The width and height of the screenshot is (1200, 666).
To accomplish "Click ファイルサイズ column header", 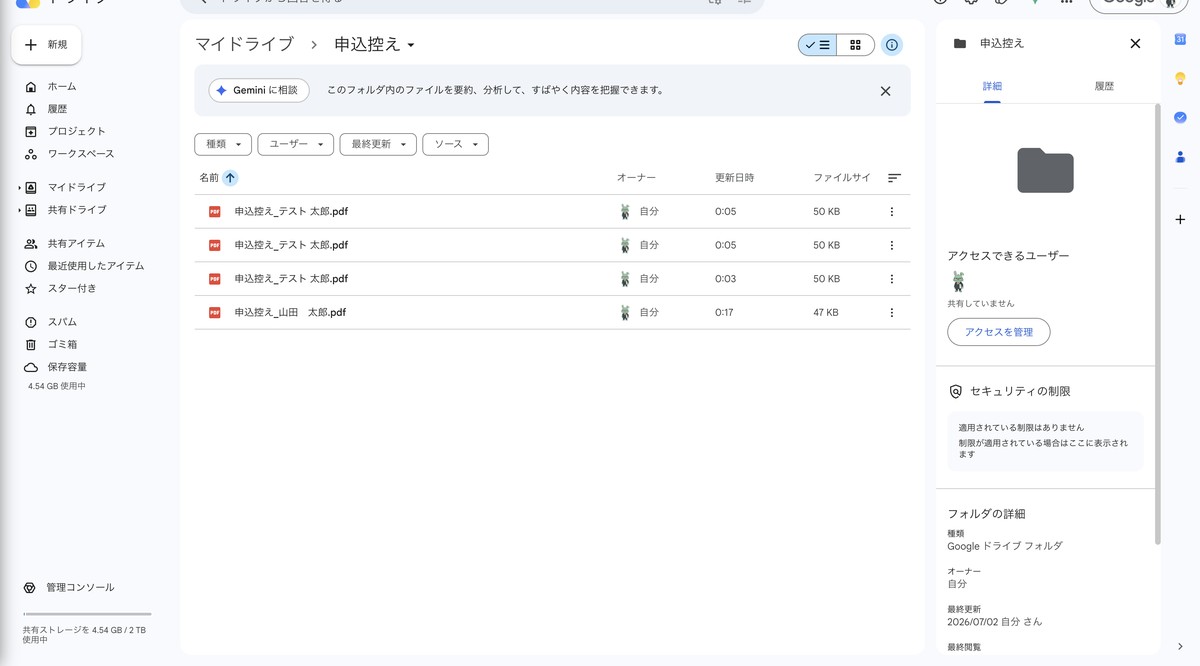I will coord(842,178).
